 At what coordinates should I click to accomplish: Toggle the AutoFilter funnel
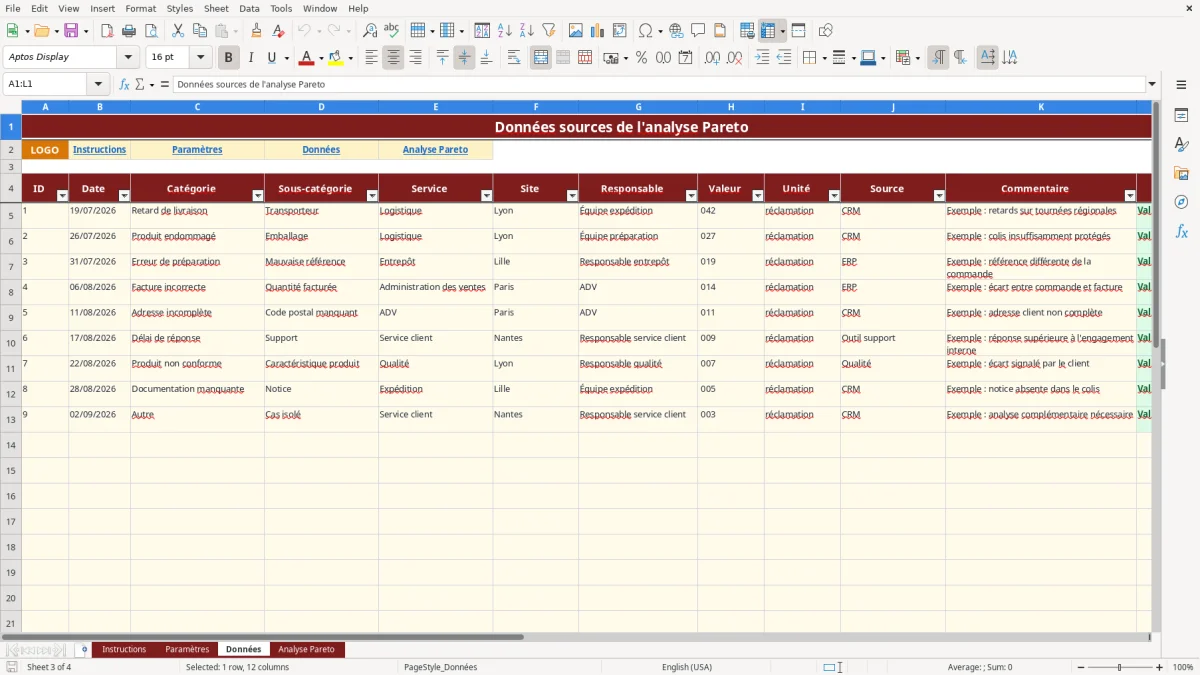click(x=548, y=31)
